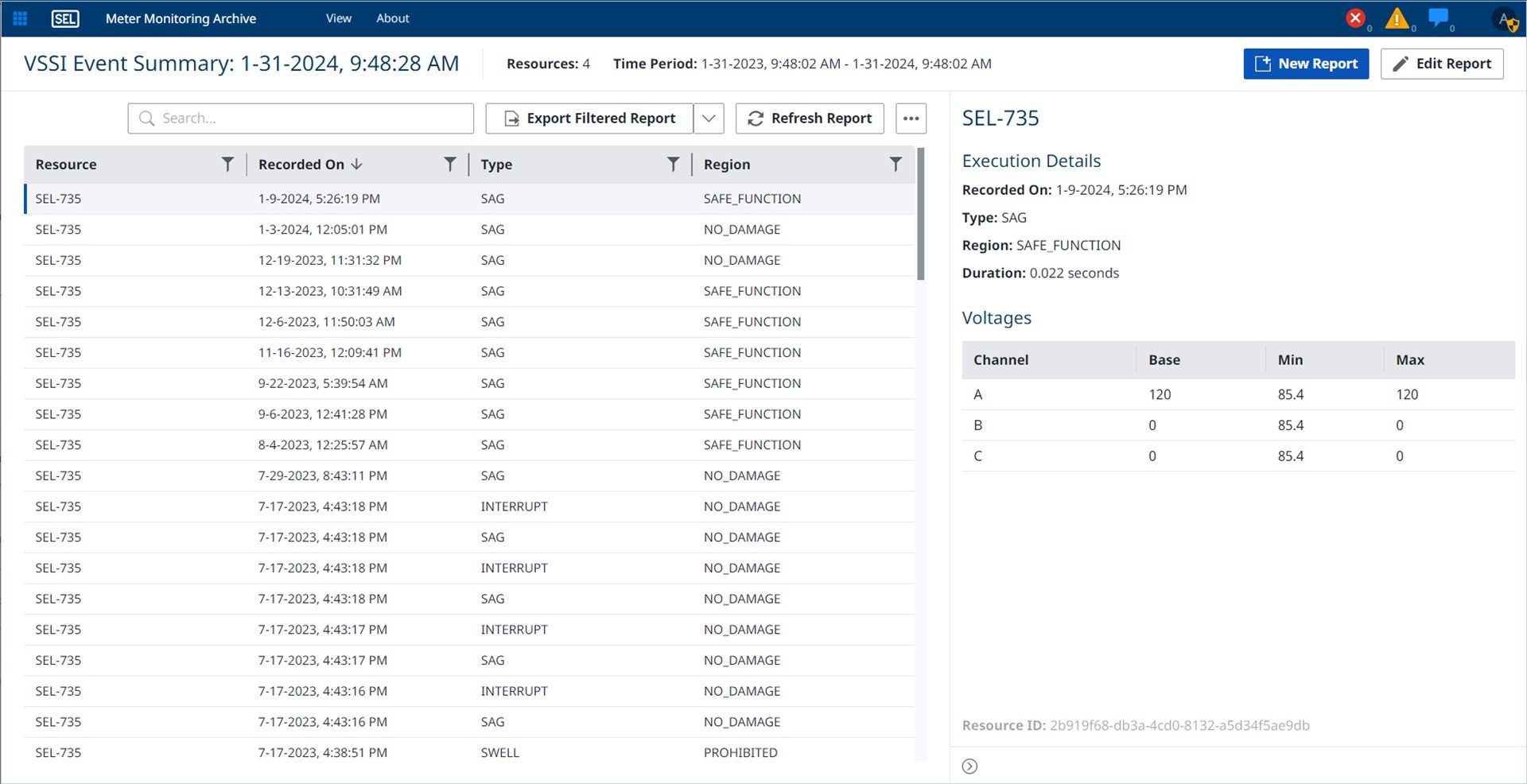
Task: Click the New Report button
Action: click(x=1306, y=64)
